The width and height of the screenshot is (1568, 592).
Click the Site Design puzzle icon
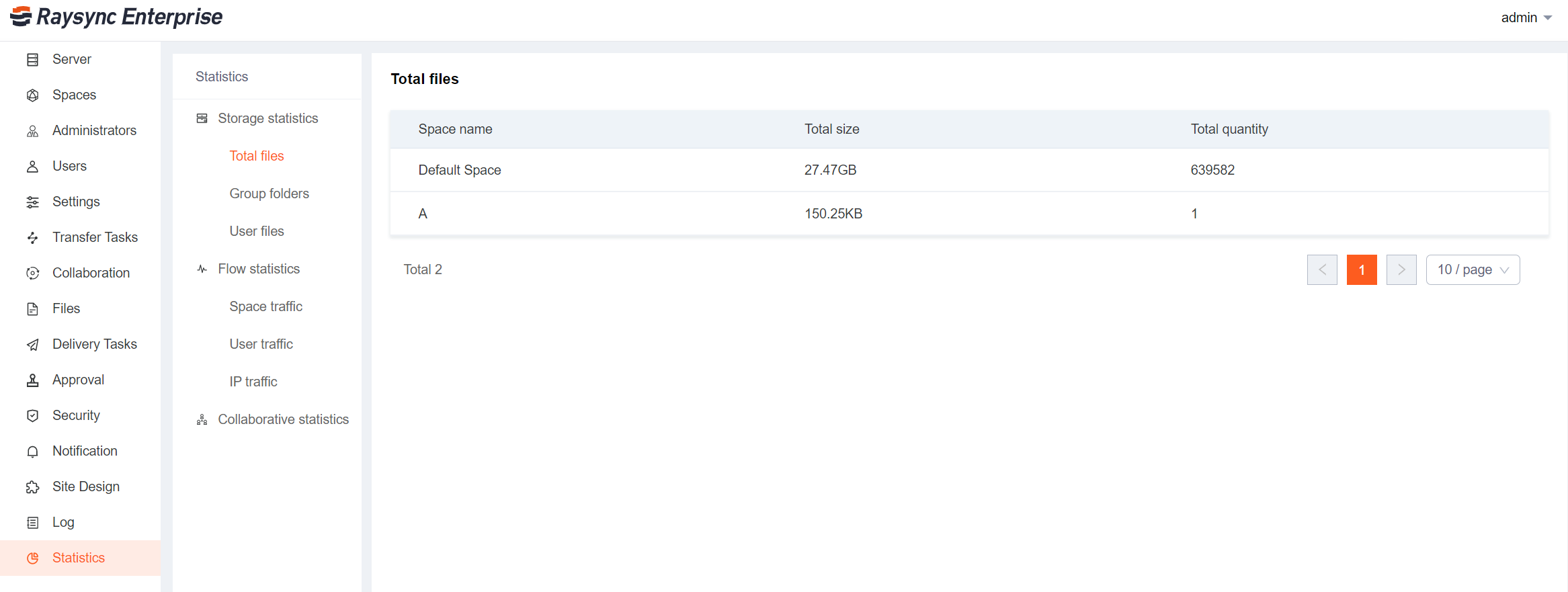pyautogui.click(x=32, y=487)
